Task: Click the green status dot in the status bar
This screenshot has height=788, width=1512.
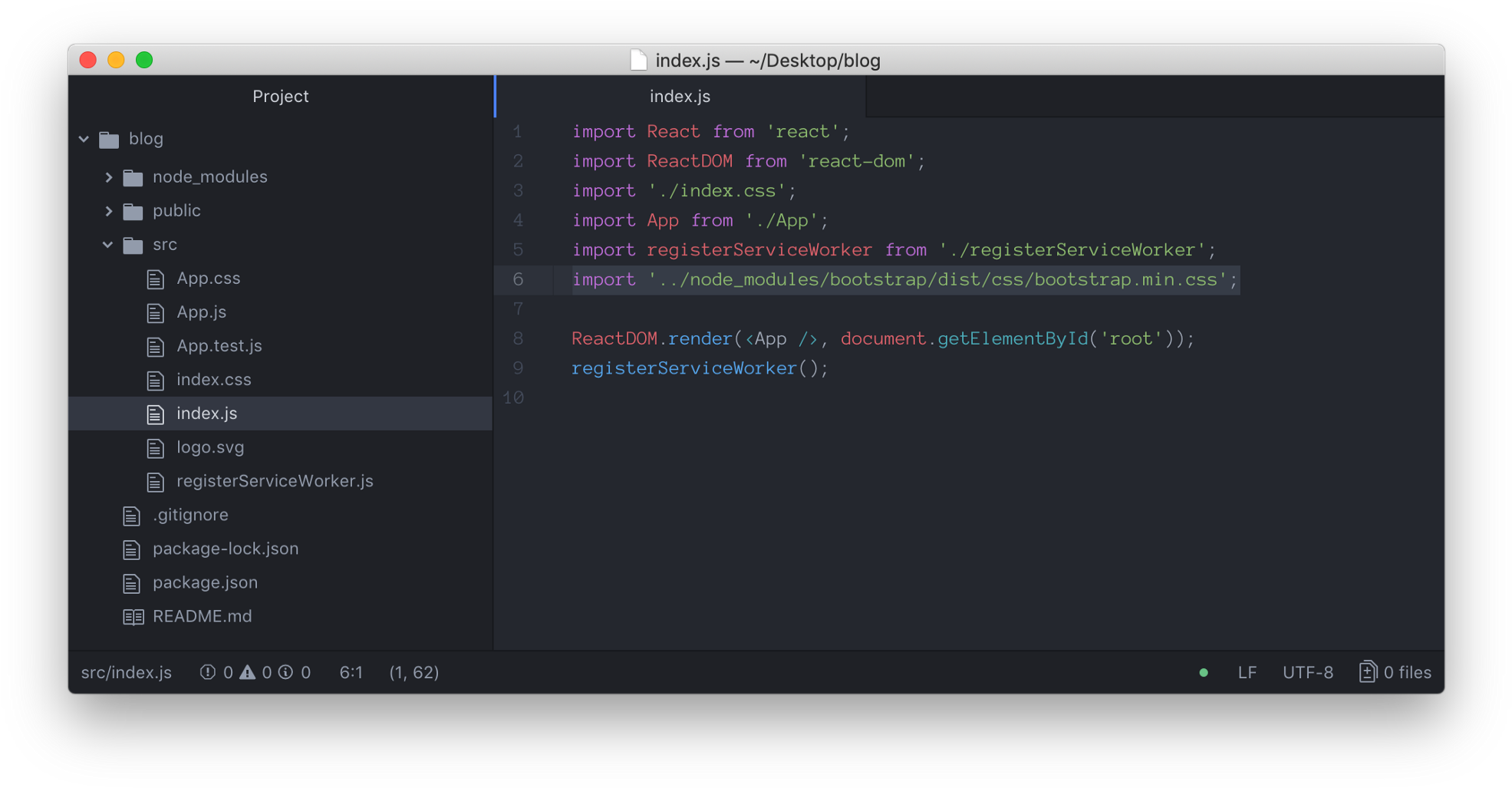Action: [x=1204, y=673]
